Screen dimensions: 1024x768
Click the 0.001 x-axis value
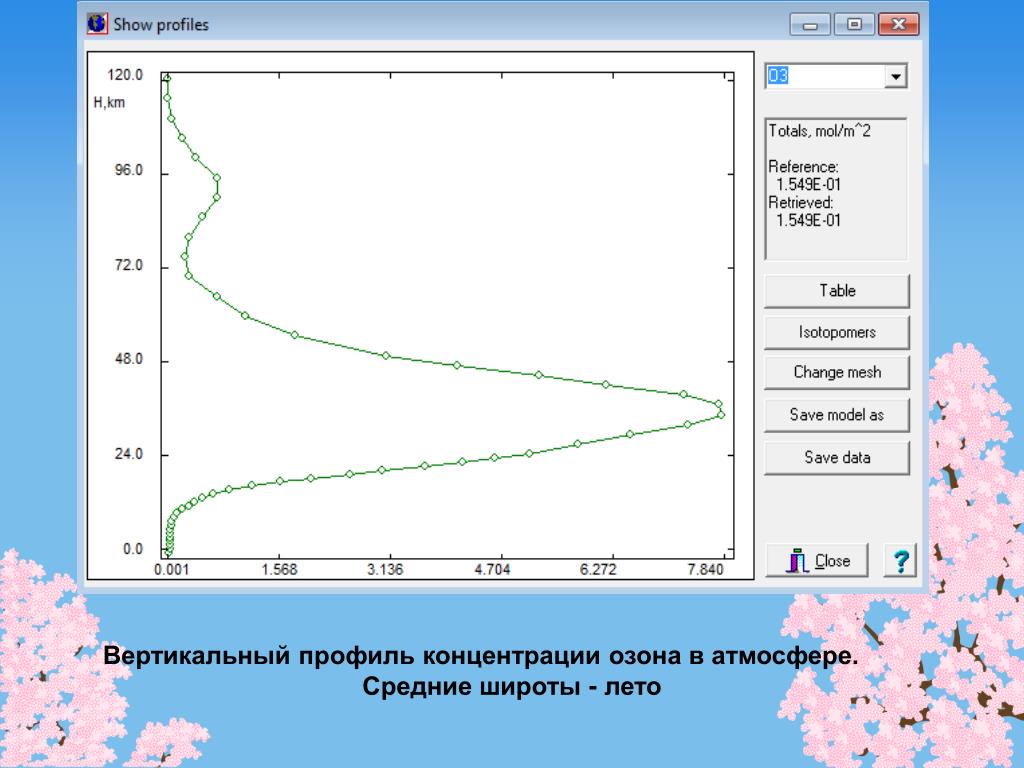coord(172,569)
